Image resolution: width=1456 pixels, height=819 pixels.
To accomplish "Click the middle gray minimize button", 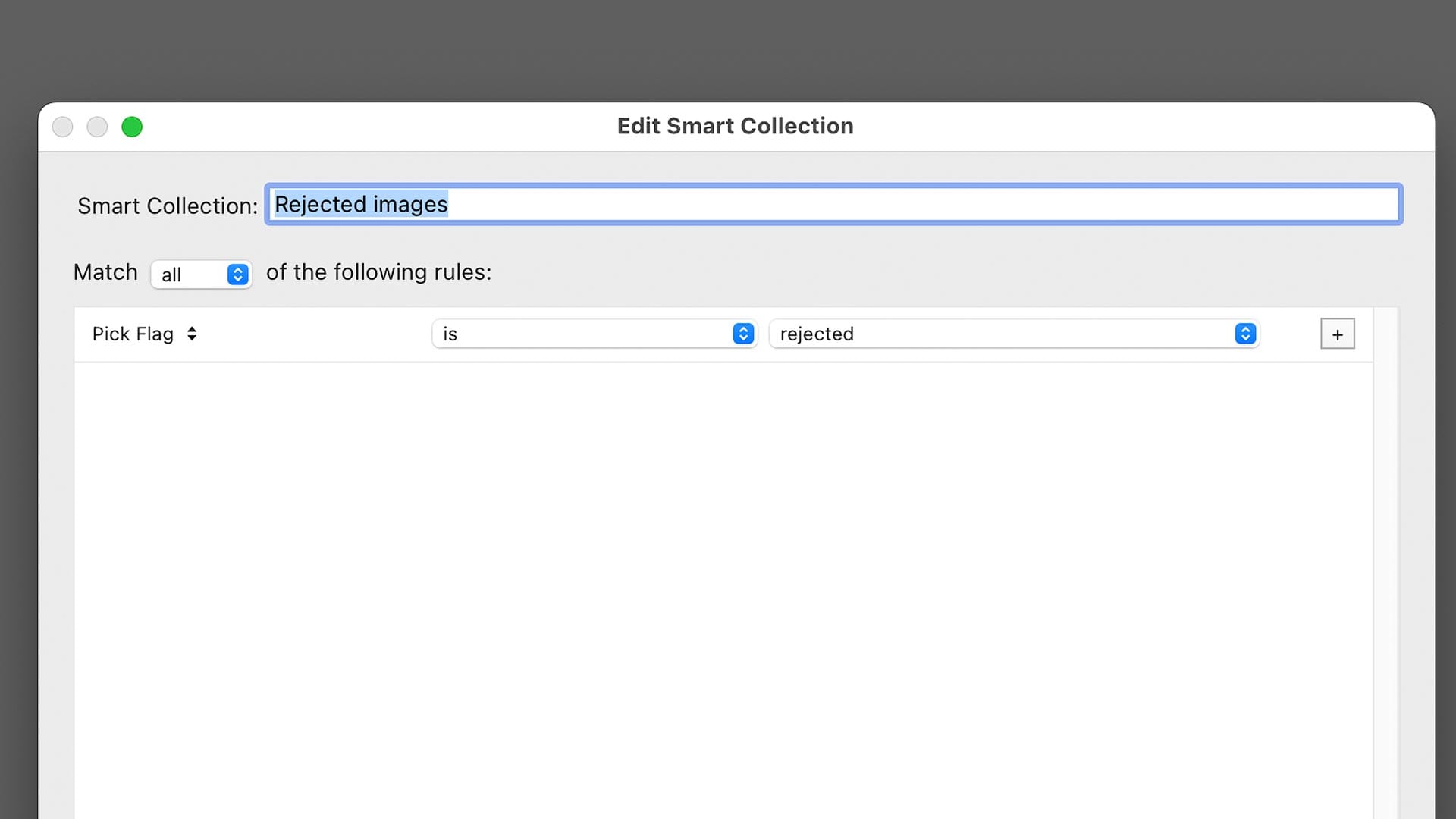I will click(97, 127).
